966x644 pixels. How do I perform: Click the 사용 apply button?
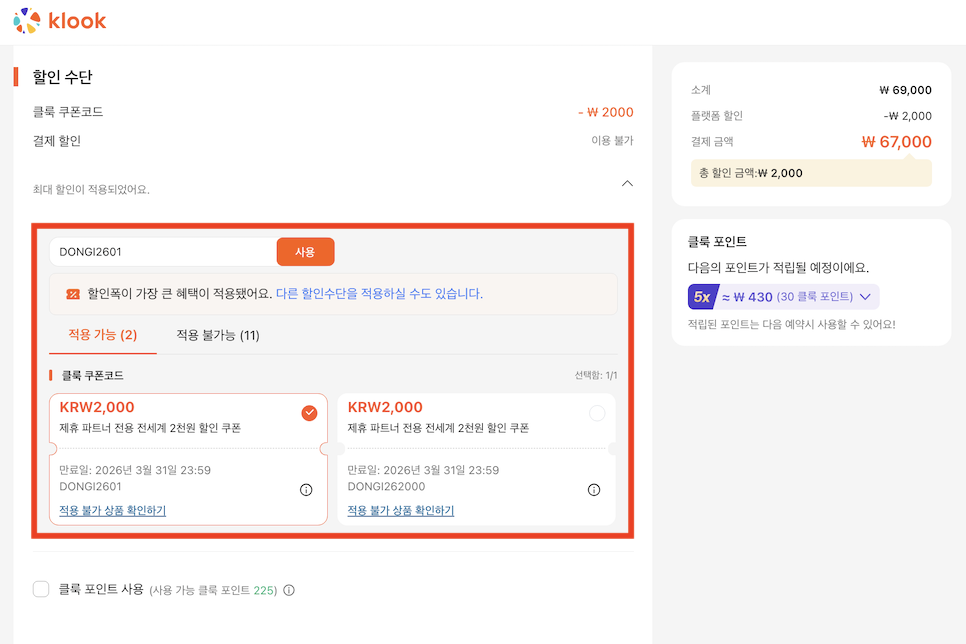pyautogui.click(x=306, y=252)
